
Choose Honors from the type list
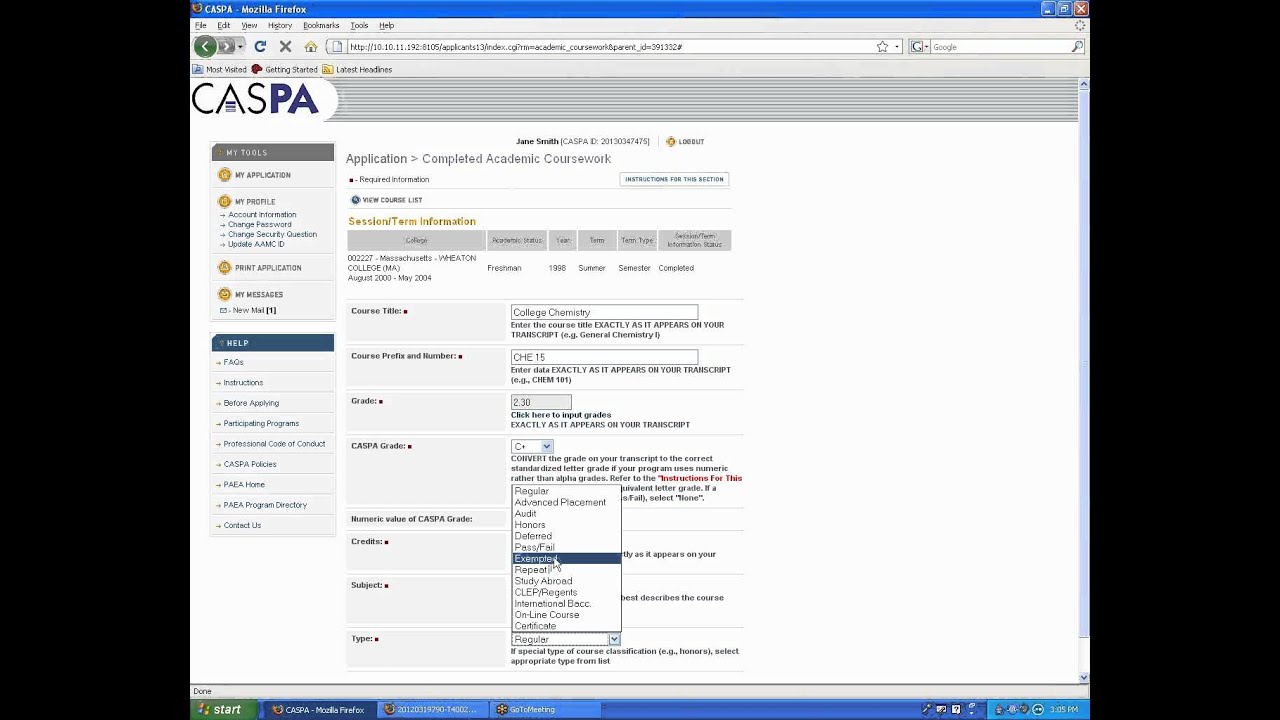[566, 525]
